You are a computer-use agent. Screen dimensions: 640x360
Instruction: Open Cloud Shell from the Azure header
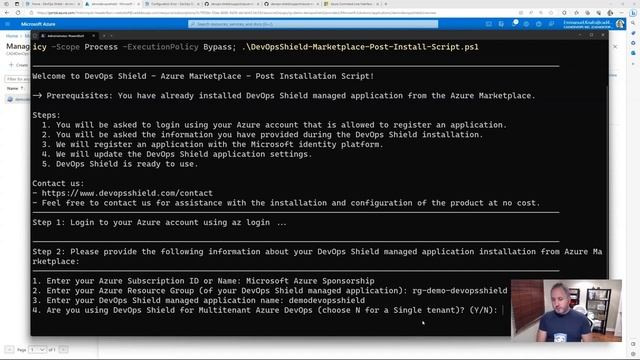[489, 24]
